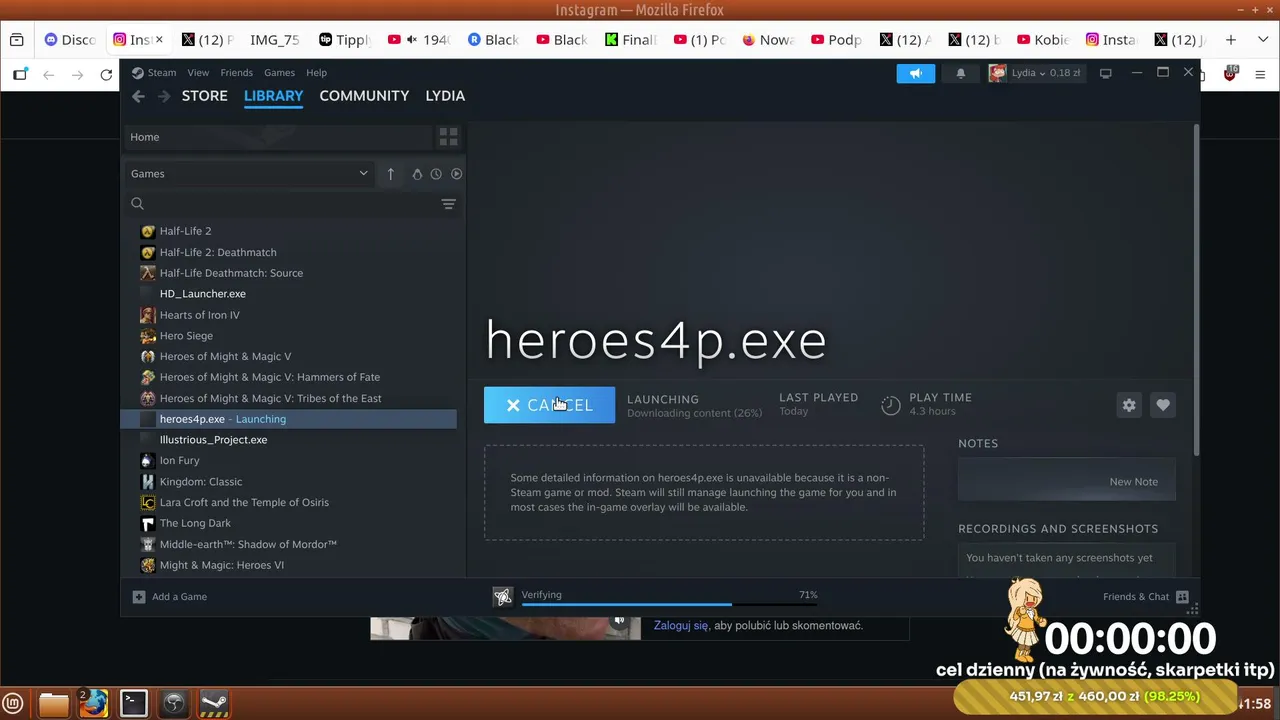Switch Steam to Big Picture mode

click(1105, 73)
